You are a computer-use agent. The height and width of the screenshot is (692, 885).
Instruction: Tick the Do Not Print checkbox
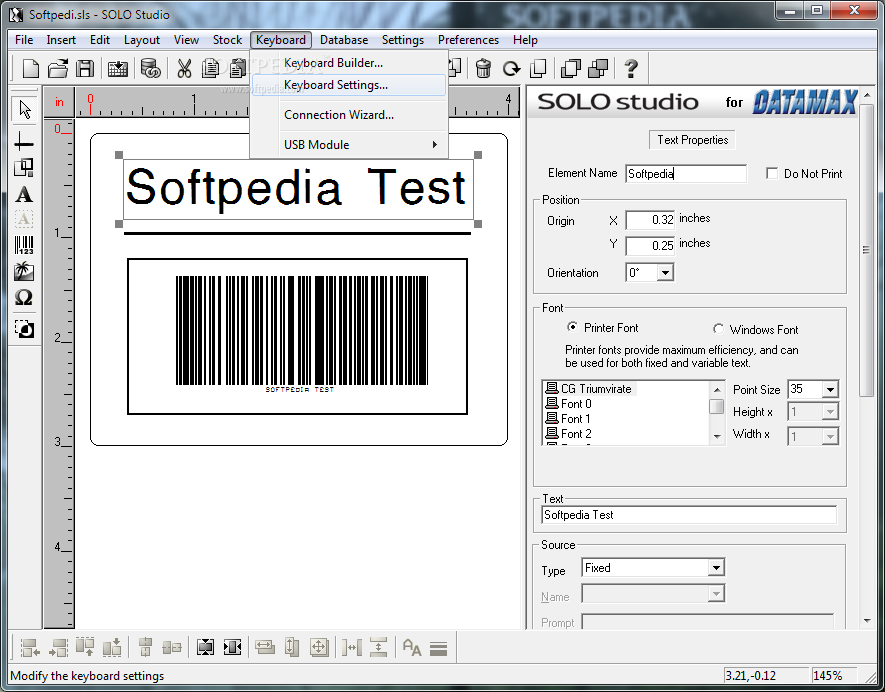click(x=772, y=173)
